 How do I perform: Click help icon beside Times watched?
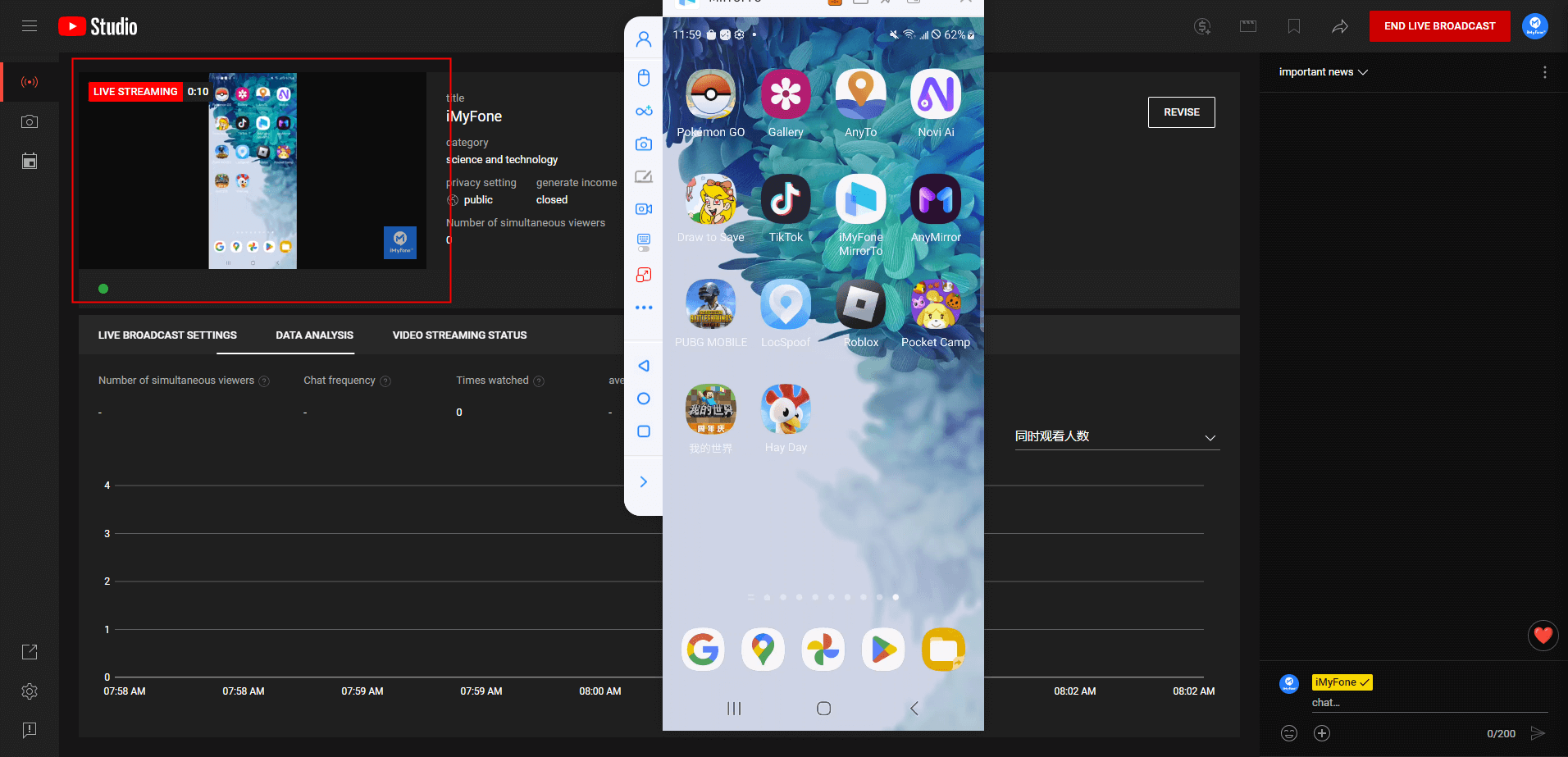(539, 381)
